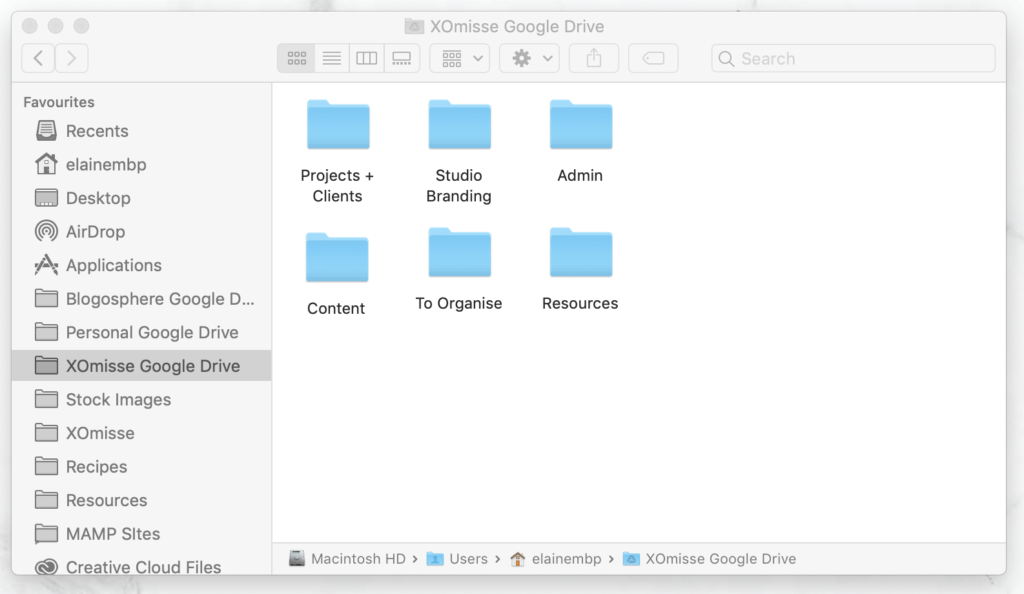This screenshot has width=1024, height=594.
Task: Click Users in the path bar
Action: click(x=457, y=559)
